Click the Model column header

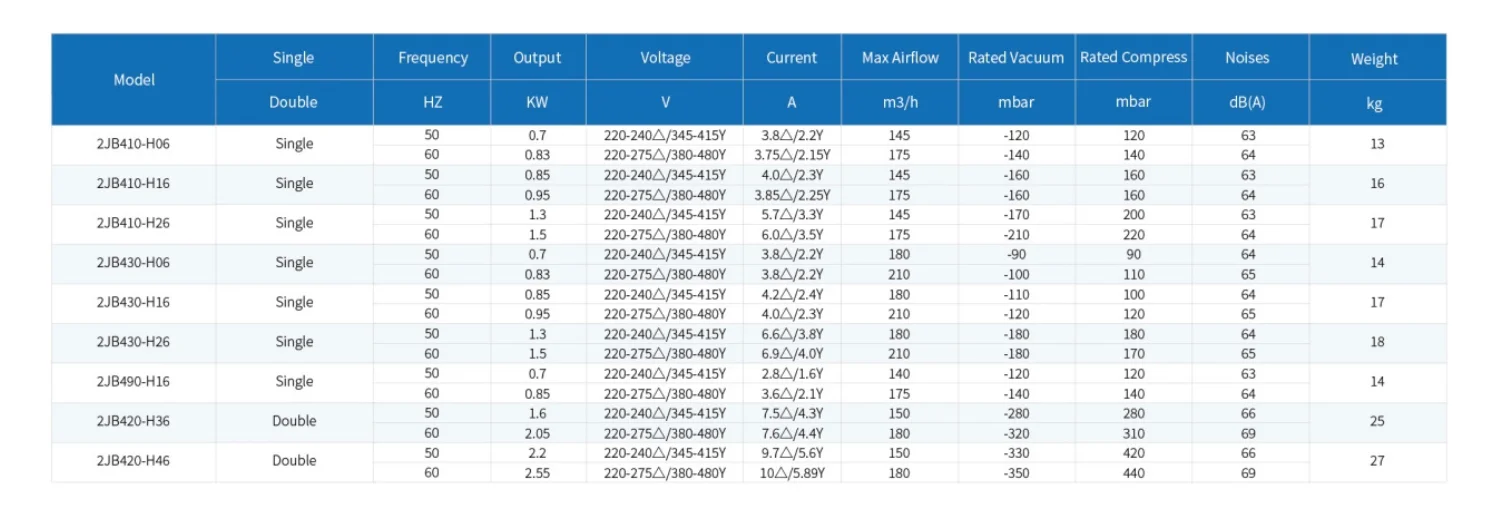pos(134,80)
